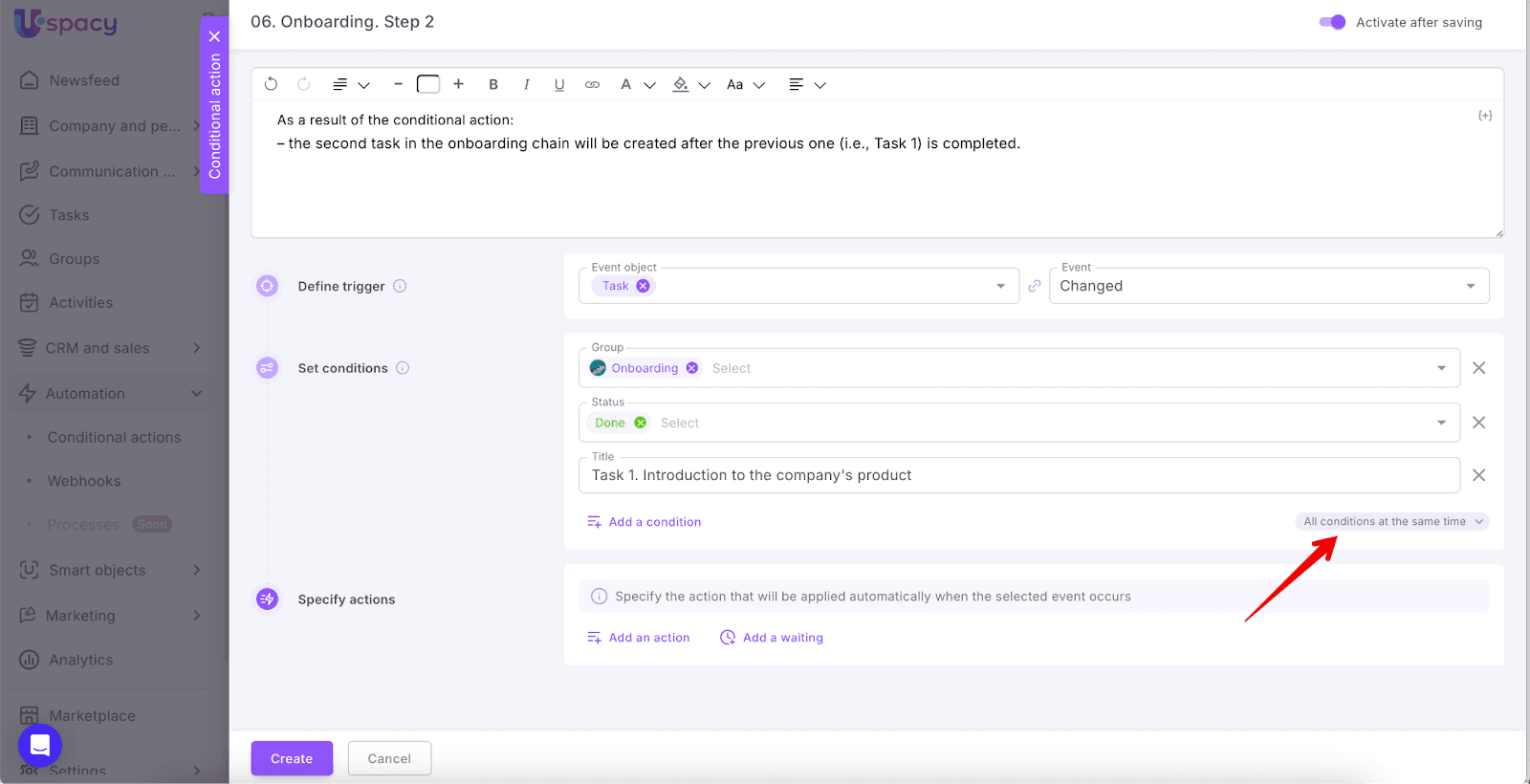The image size is (1530, 784).
Task: Toggle the Activate after saving switch
Action: click(x=1332, y=22)
